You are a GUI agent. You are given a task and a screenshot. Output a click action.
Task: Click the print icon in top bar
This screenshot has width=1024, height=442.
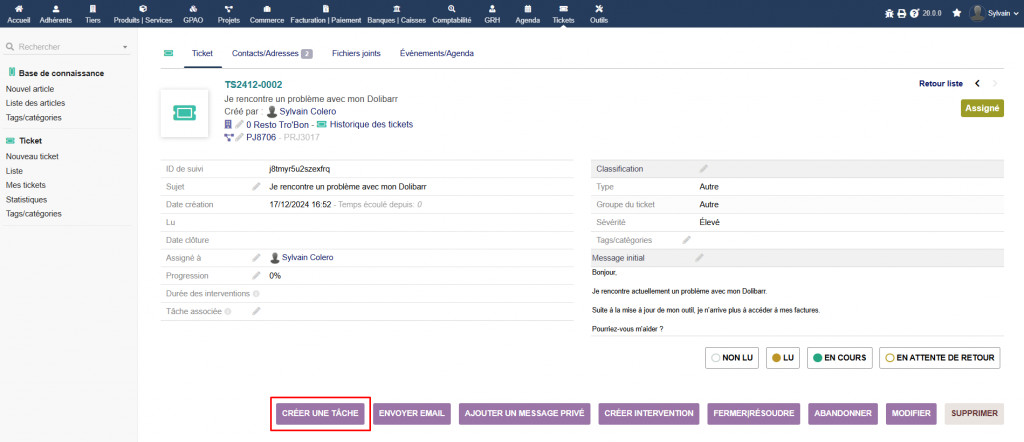coord(901,13)
